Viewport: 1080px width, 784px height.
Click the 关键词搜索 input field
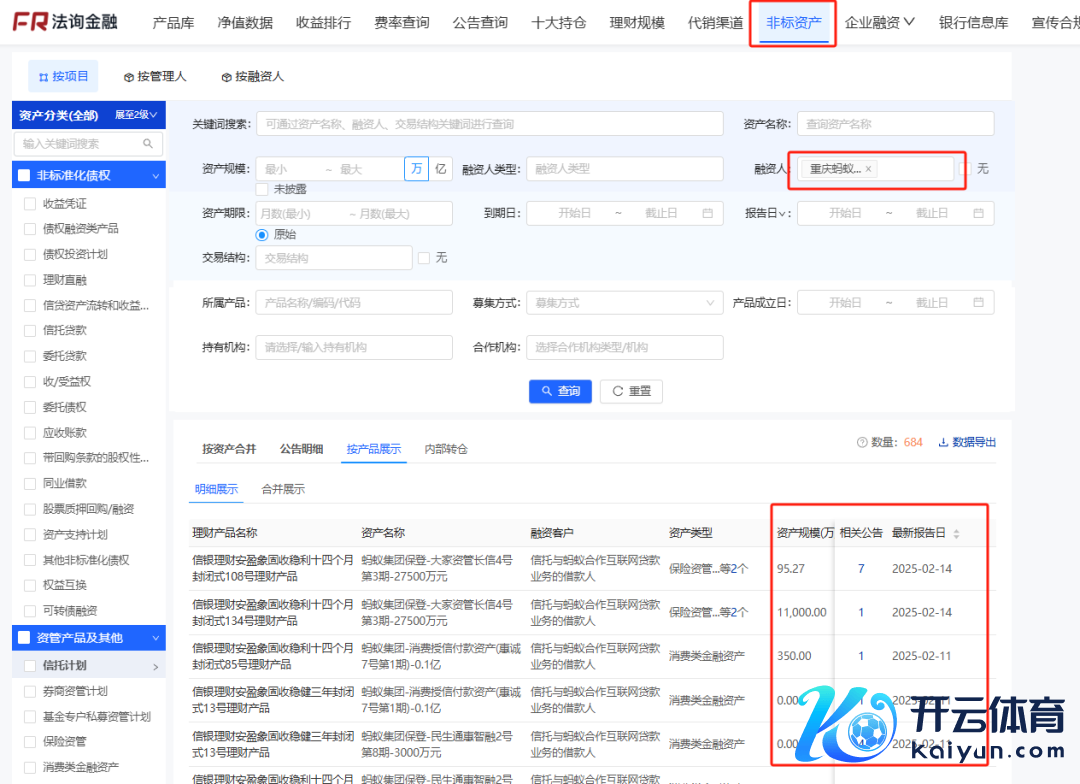click(489, 124)
